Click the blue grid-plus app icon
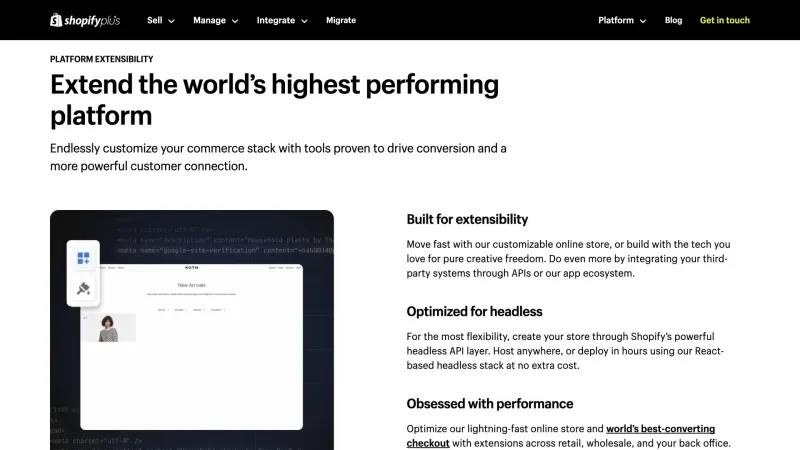The image size is (800, 450). pyautogui.click(x=83, y=258)
